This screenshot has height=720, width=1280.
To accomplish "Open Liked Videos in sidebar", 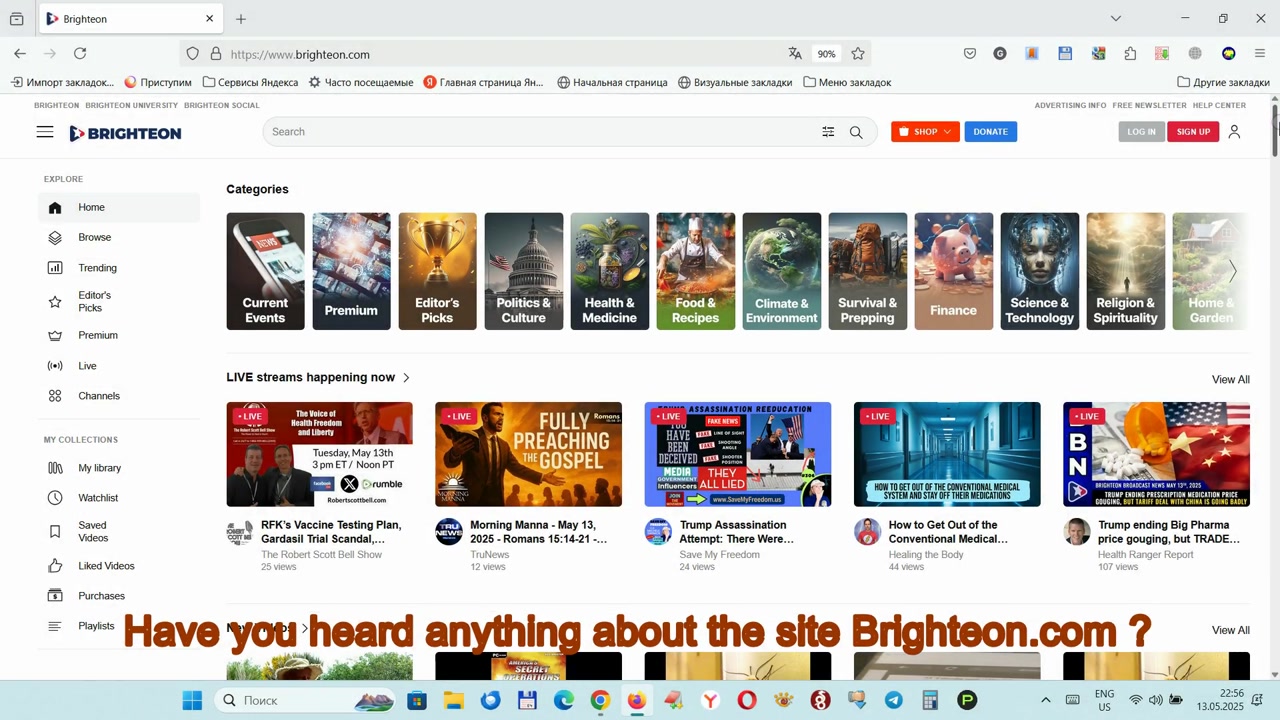I will (106, 566).
